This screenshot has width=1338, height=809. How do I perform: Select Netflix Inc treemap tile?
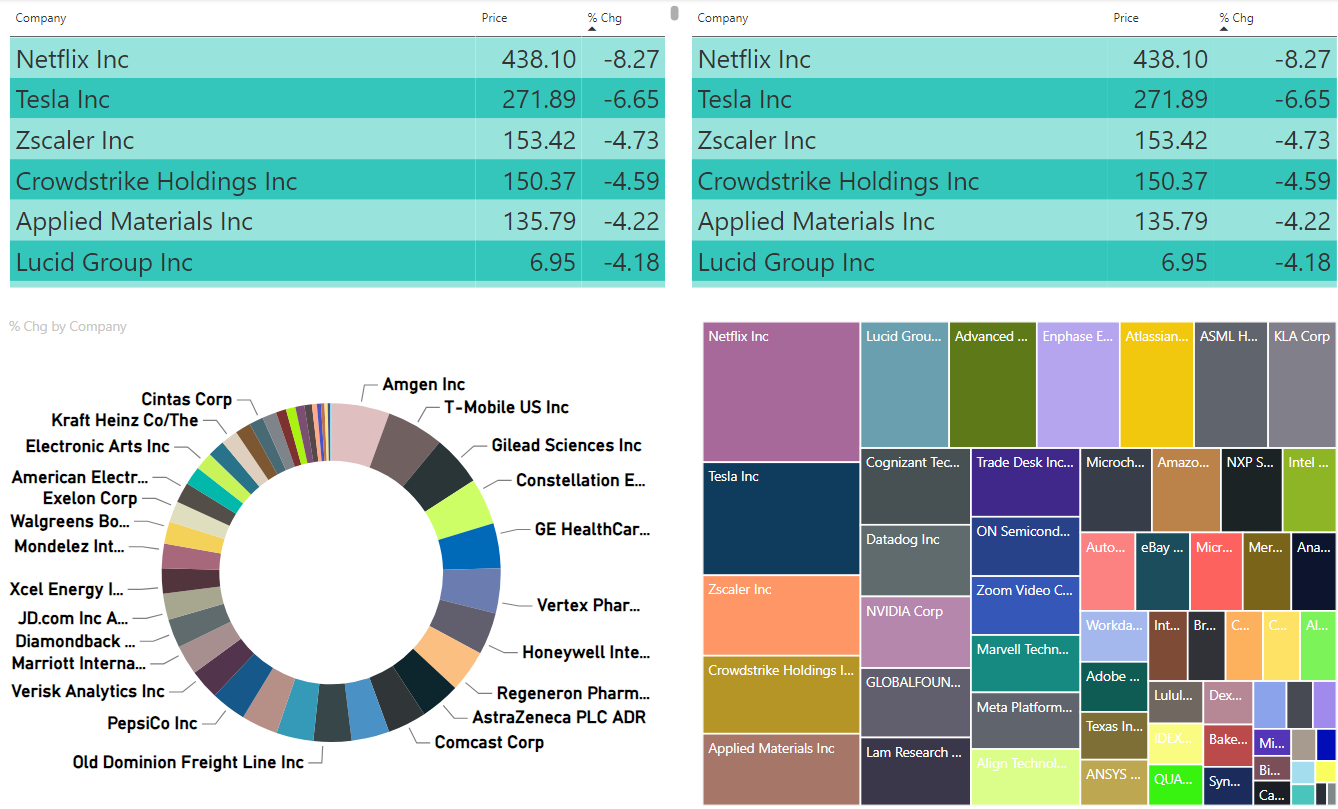(x=782, y=392)
